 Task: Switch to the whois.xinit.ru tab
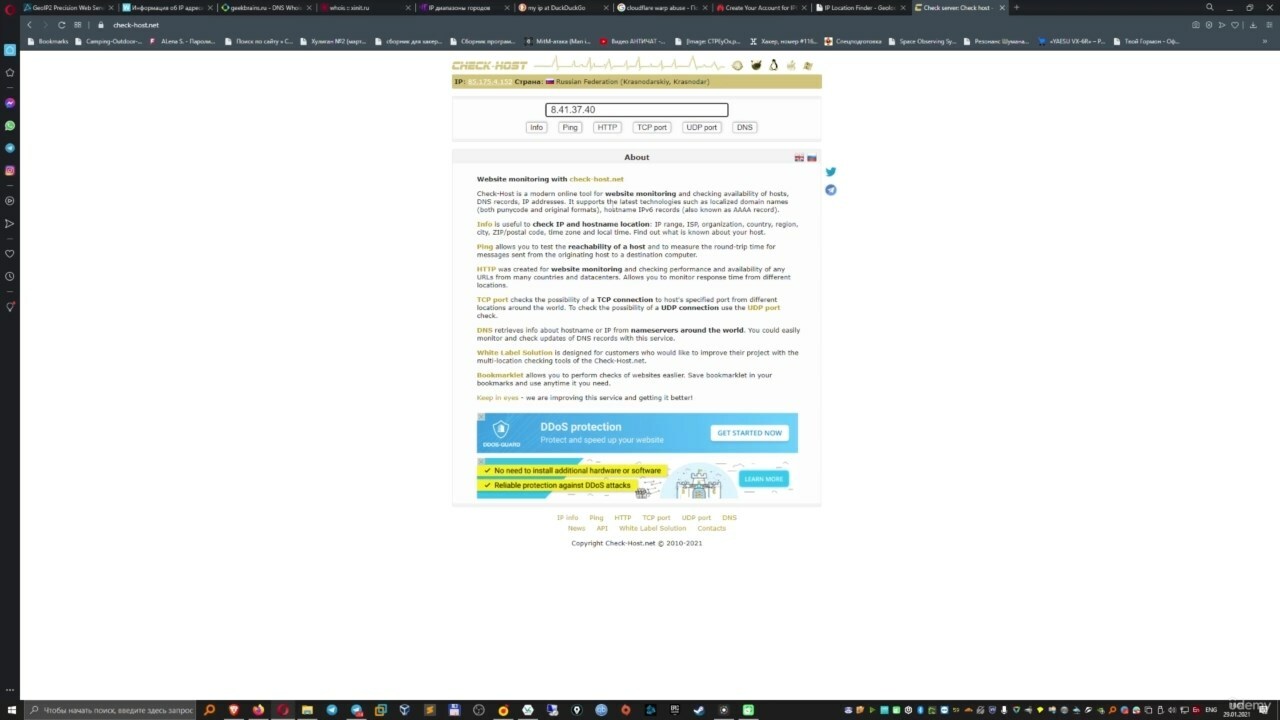click(365, 7)
